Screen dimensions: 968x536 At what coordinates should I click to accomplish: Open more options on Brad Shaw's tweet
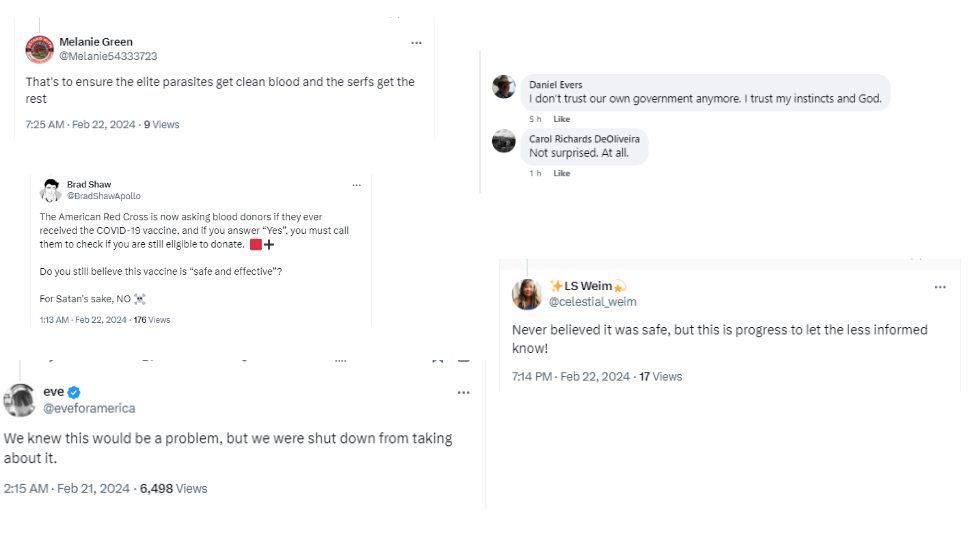(356, 185)
